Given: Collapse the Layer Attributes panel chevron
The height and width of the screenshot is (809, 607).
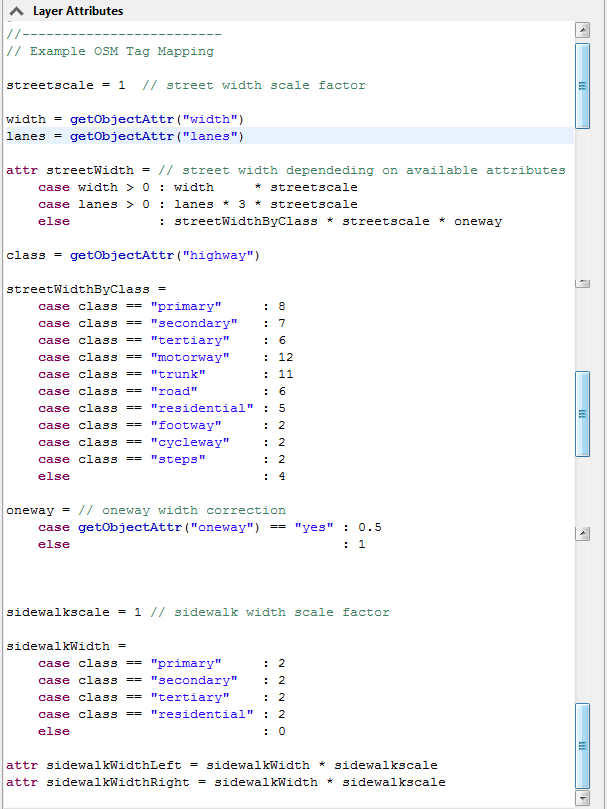Looking at the screenshot, I should pos(17,11).
